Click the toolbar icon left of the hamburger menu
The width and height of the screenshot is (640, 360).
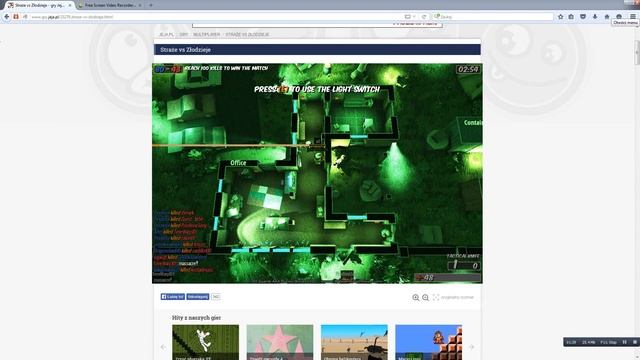619,16
